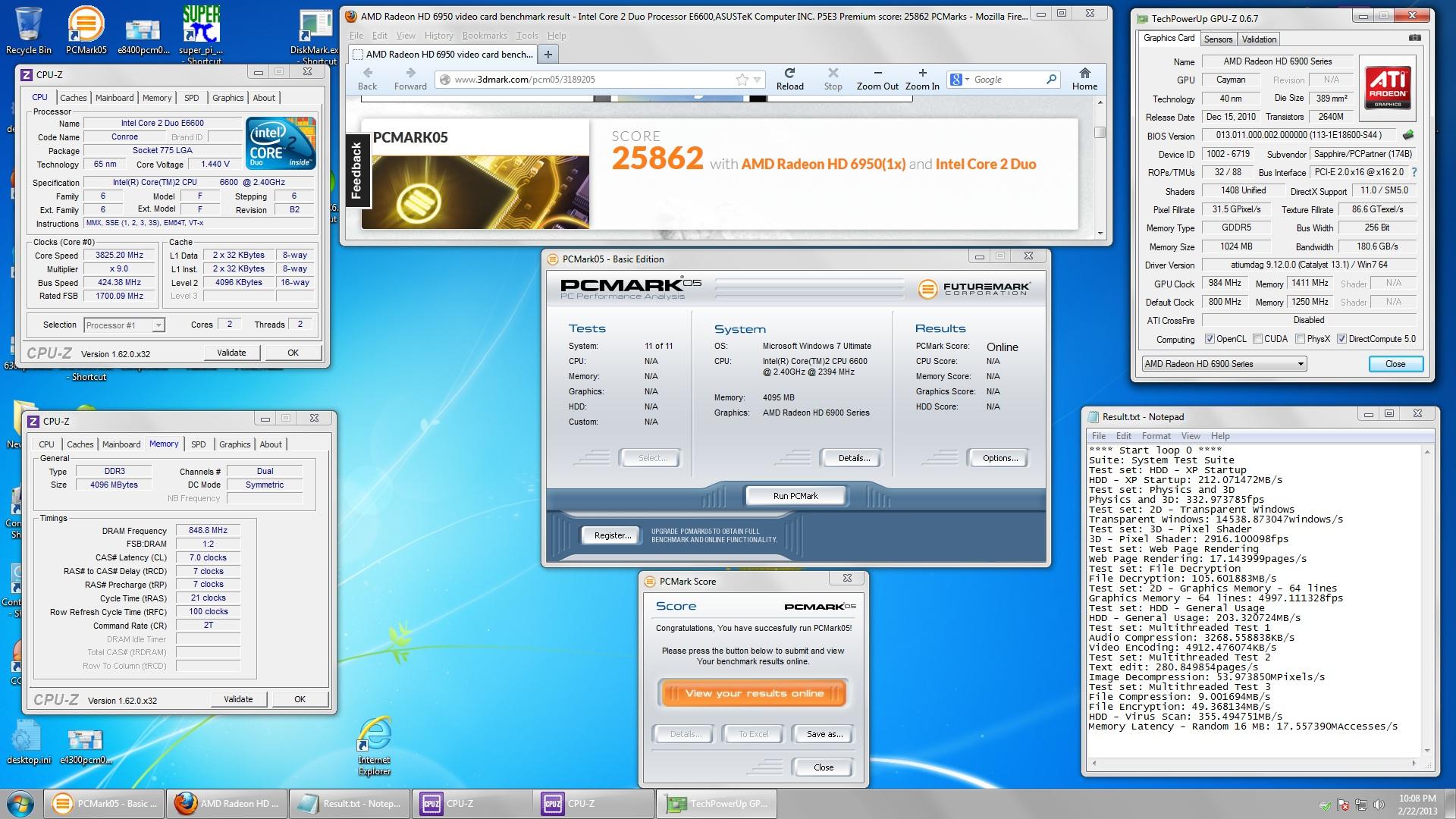This screenshot has width=1456, height=819.
Task: Toggle the DirectCompute 5.0 checkbox
Action: (x=1341, y=339)
